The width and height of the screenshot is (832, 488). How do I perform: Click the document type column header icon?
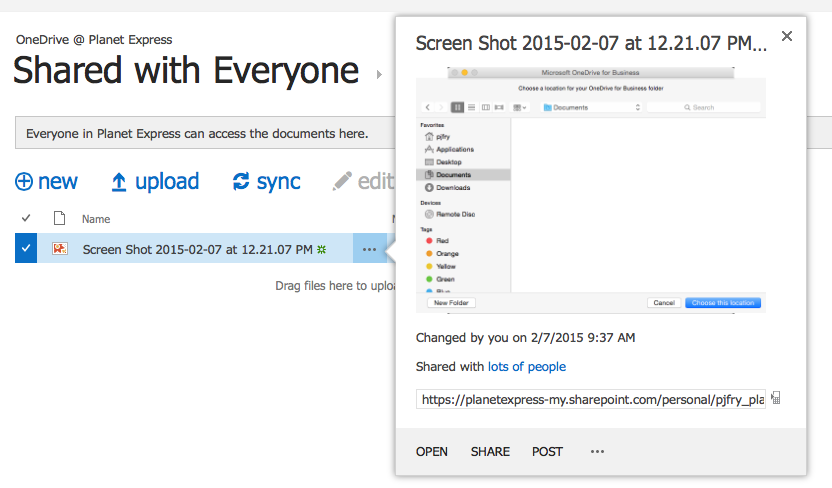tap(59, 218)
